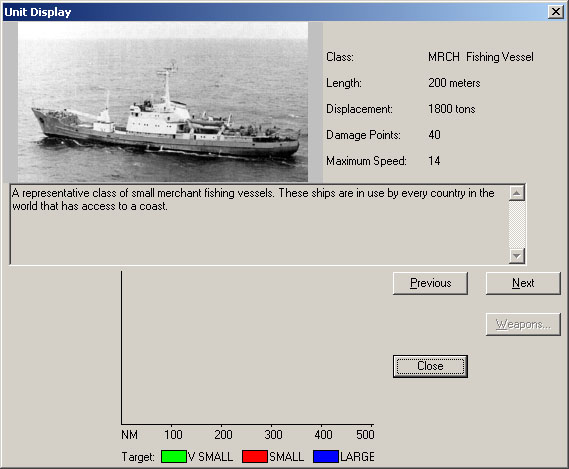Screen dimensions: 569x469
Task: Click the MRCH Fishing Vessel class value
Action: pyautogui.click(x=481, y=57)
